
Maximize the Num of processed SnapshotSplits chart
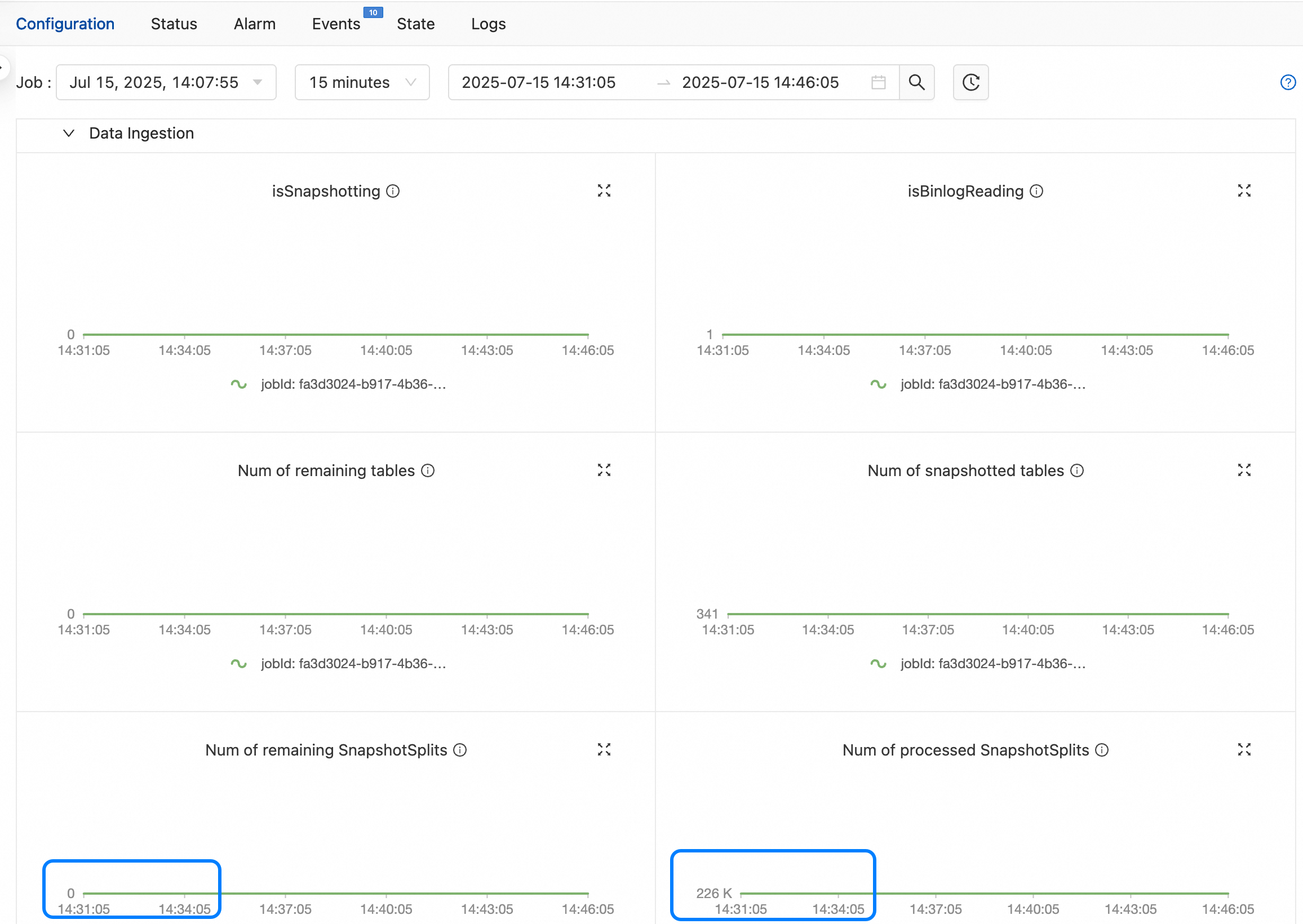coord(1244,750)
